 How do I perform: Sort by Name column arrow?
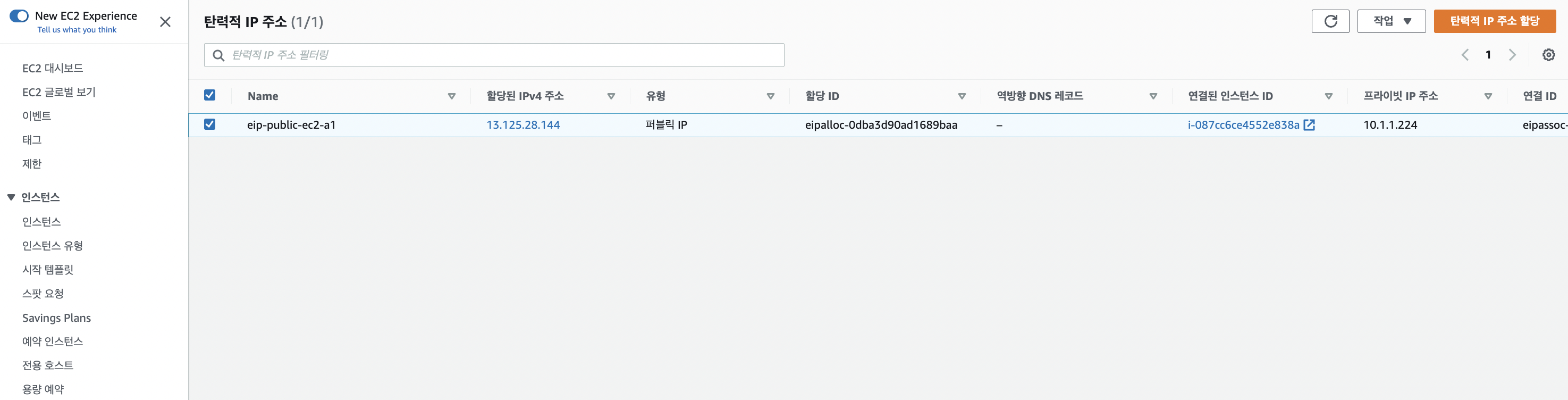pyautogui.click(x=452, y=96)
